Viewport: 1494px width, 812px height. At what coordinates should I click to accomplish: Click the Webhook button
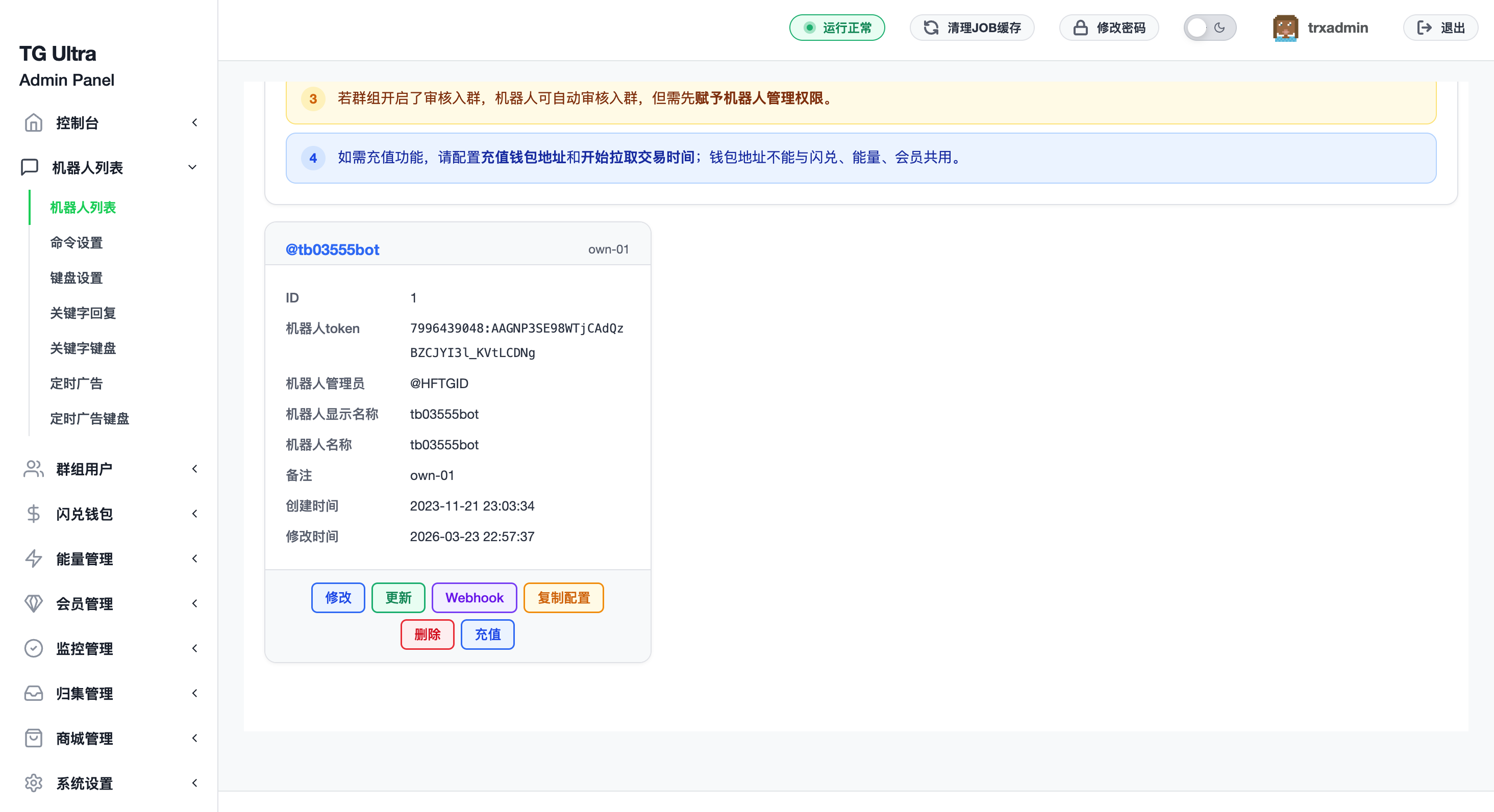tap(475, 598)
